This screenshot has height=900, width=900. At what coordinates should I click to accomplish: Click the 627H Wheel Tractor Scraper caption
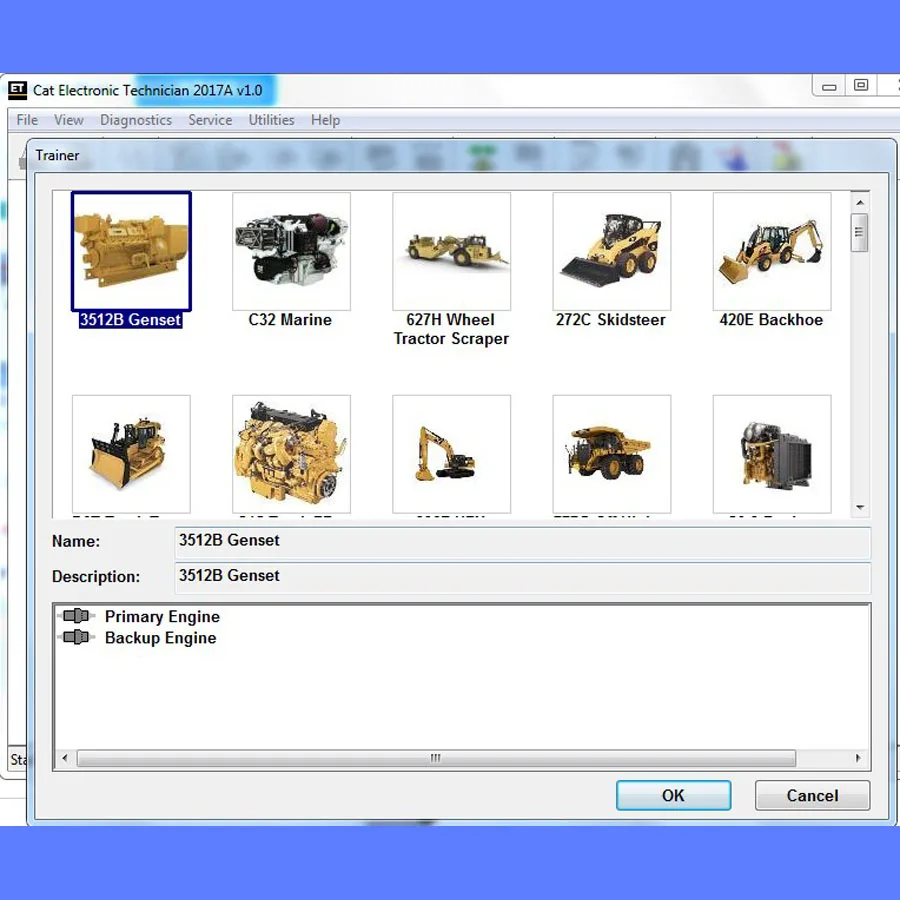451,329
